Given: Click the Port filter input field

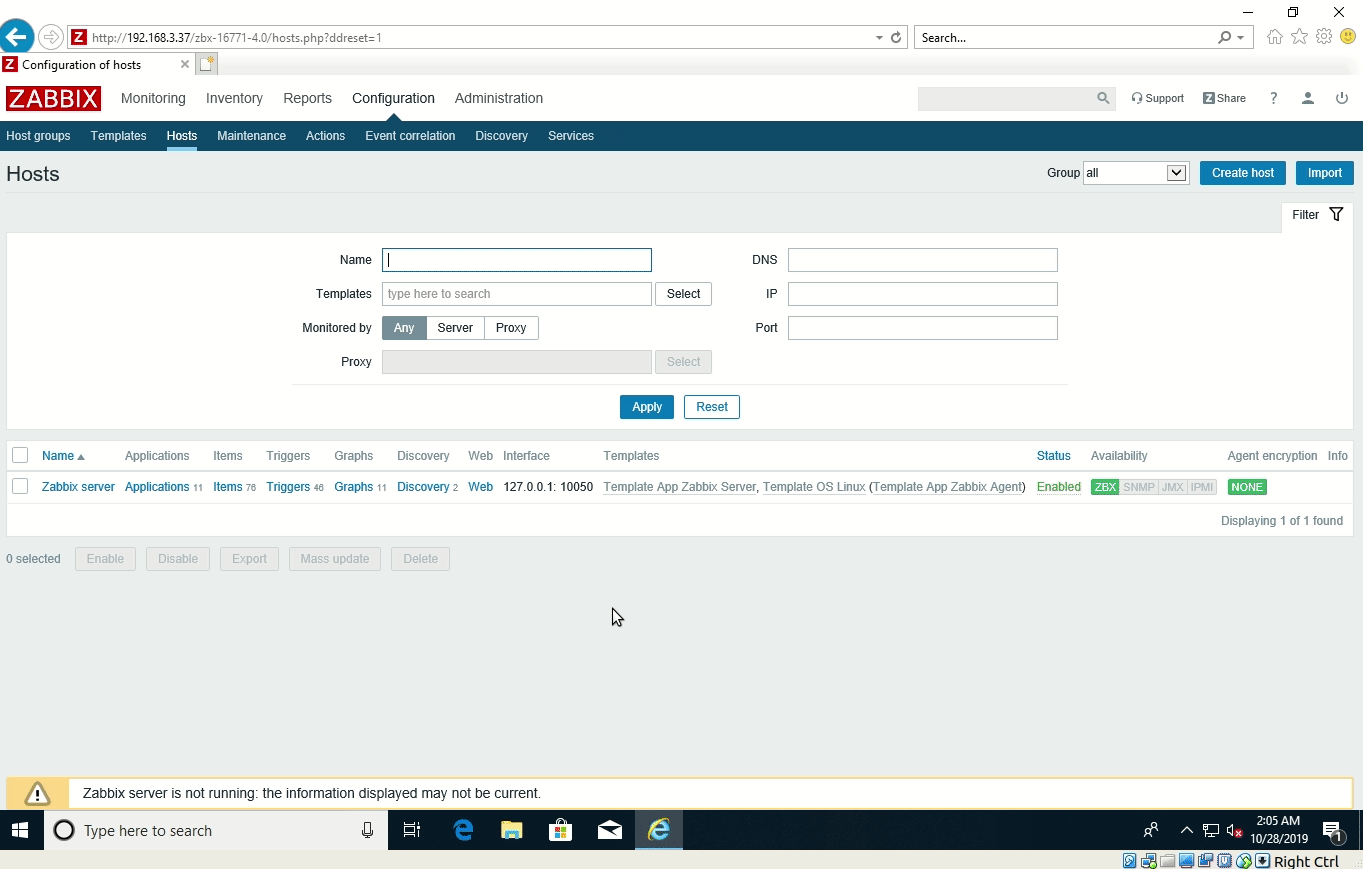Looking at the screenshot, I should point(923,328).
